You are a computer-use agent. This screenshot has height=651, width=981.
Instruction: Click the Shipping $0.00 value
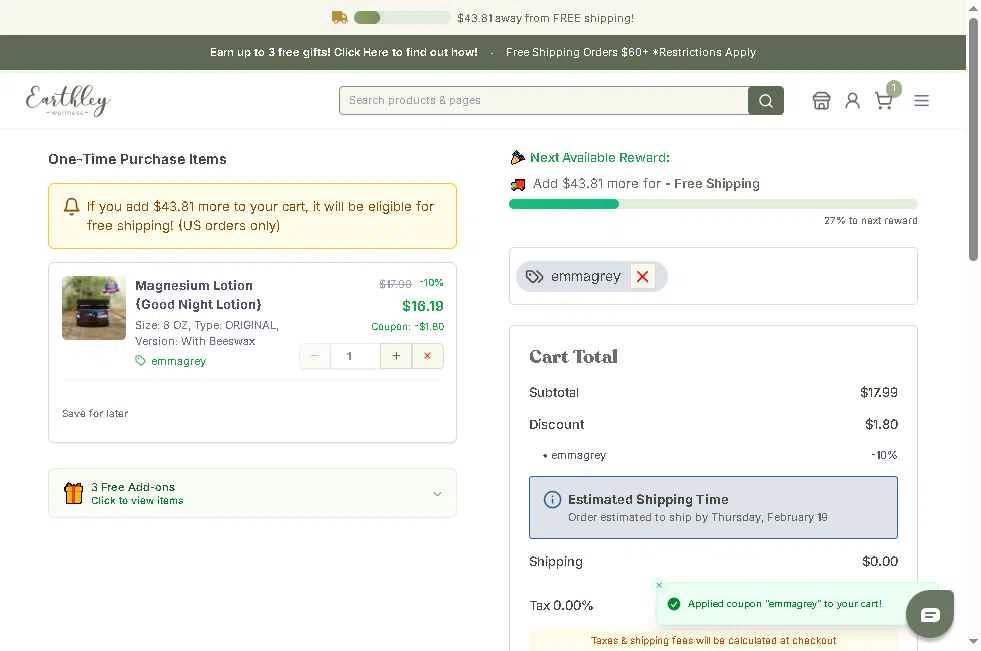pyautogui.click(x=880, y=561)
